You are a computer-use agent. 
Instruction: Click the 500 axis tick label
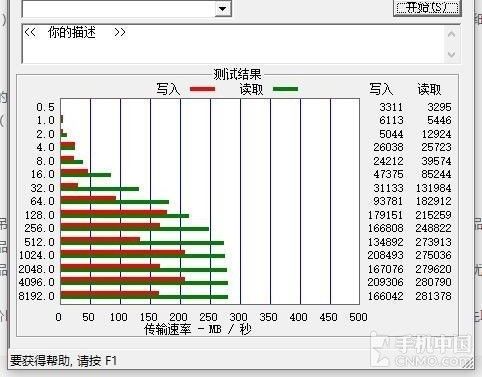coord(358,317)
